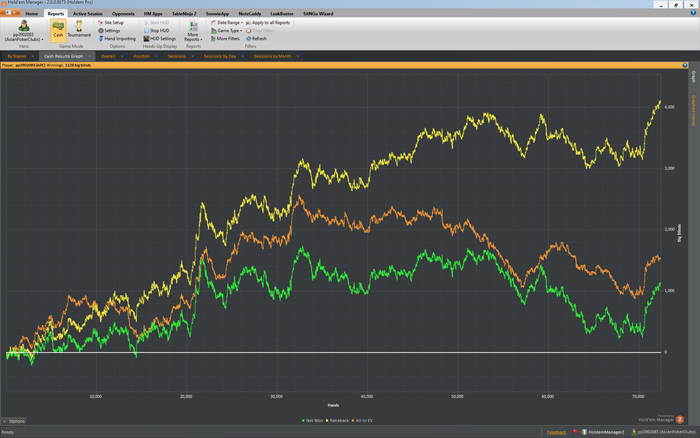Open the LeakBuster ribbon tab
This screenshot has width=700, height=438.
pos(282,14)
